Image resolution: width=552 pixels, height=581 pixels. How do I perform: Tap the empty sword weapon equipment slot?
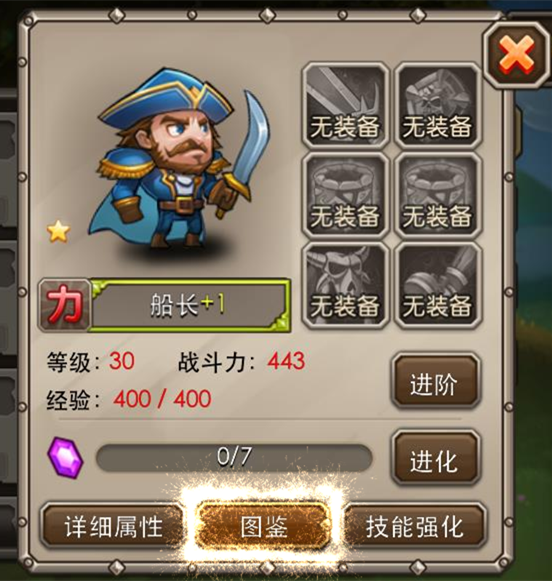click(345, 106)
